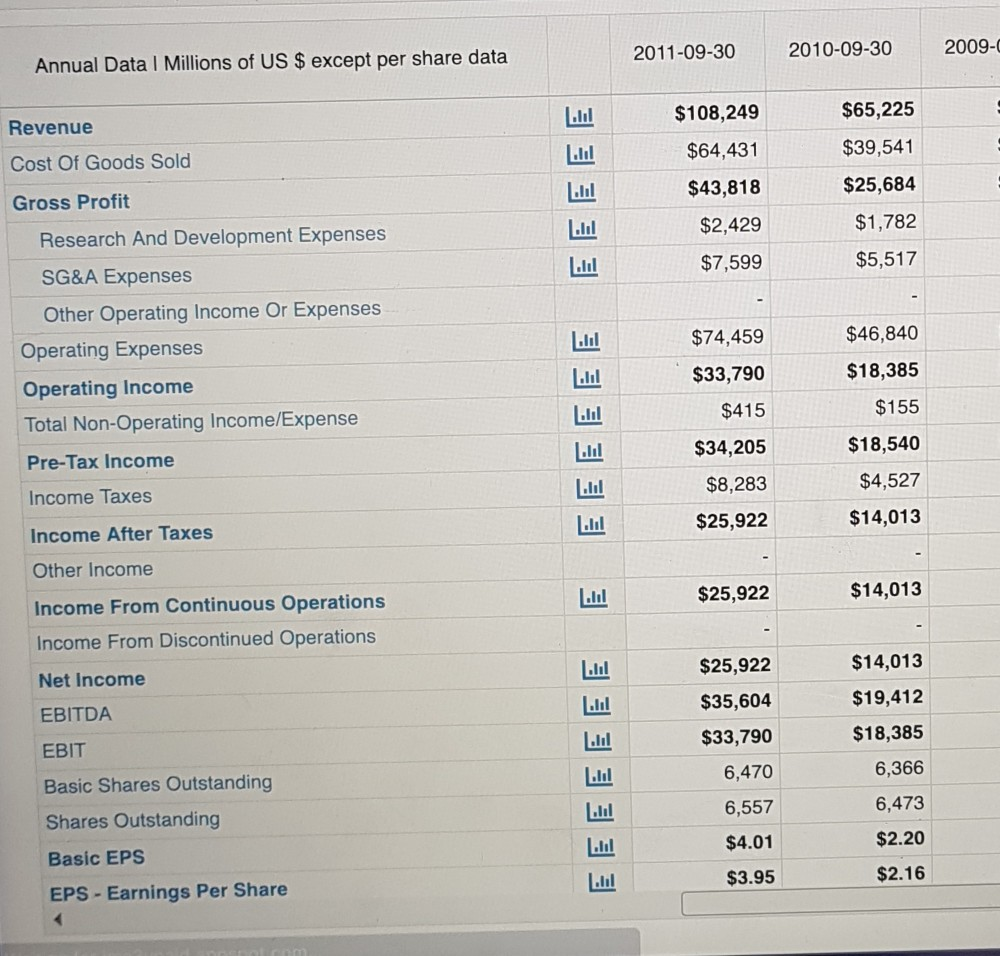Screen dimensions: 1000x956
Task: Open the chart icon for Cost Of Goods Sold
Action: tap(581, 154)
